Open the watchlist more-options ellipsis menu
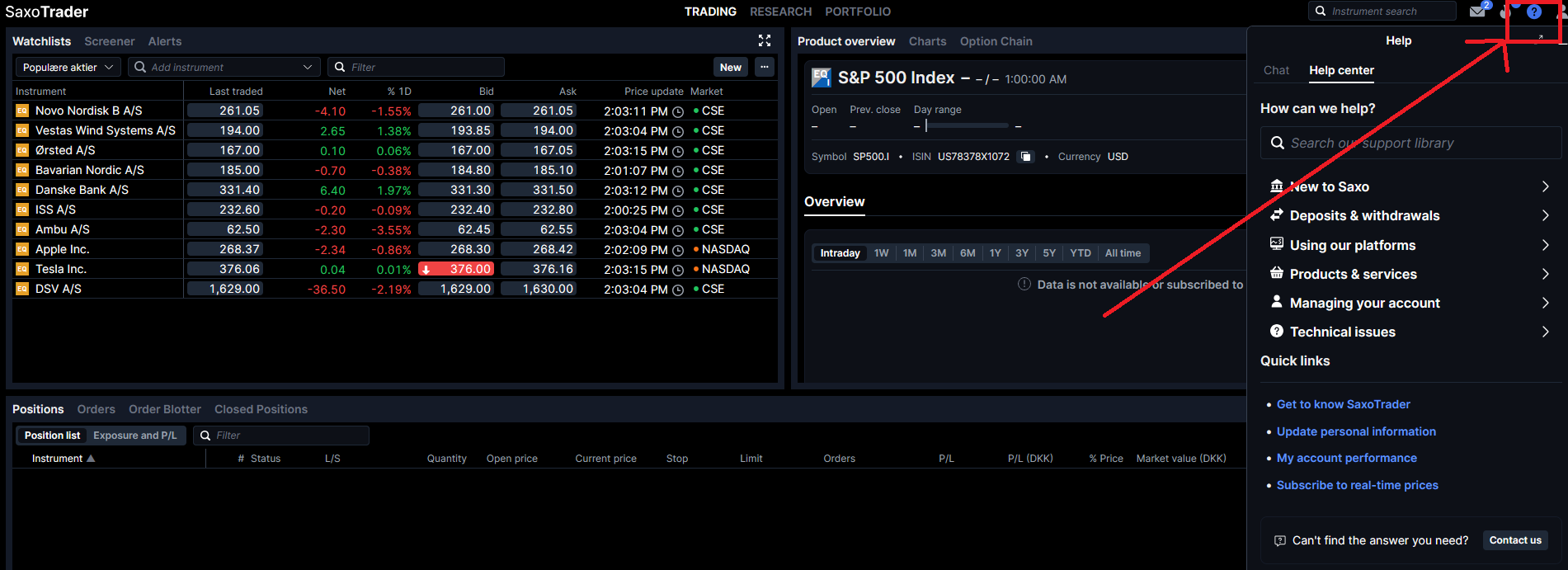This screenshot has height=570, width=1568. (765, 67)
